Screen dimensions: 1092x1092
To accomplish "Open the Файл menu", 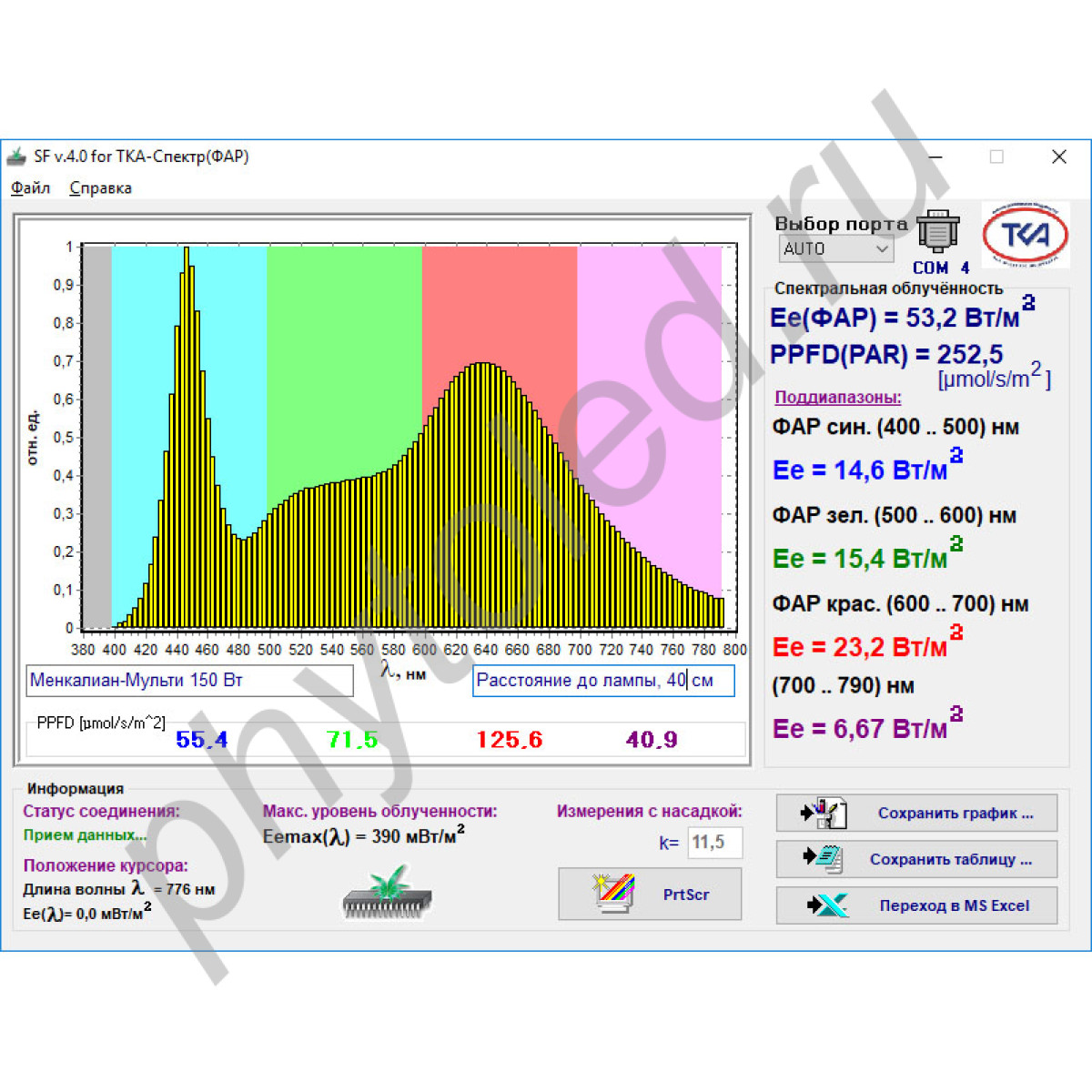I will (30, 188).
